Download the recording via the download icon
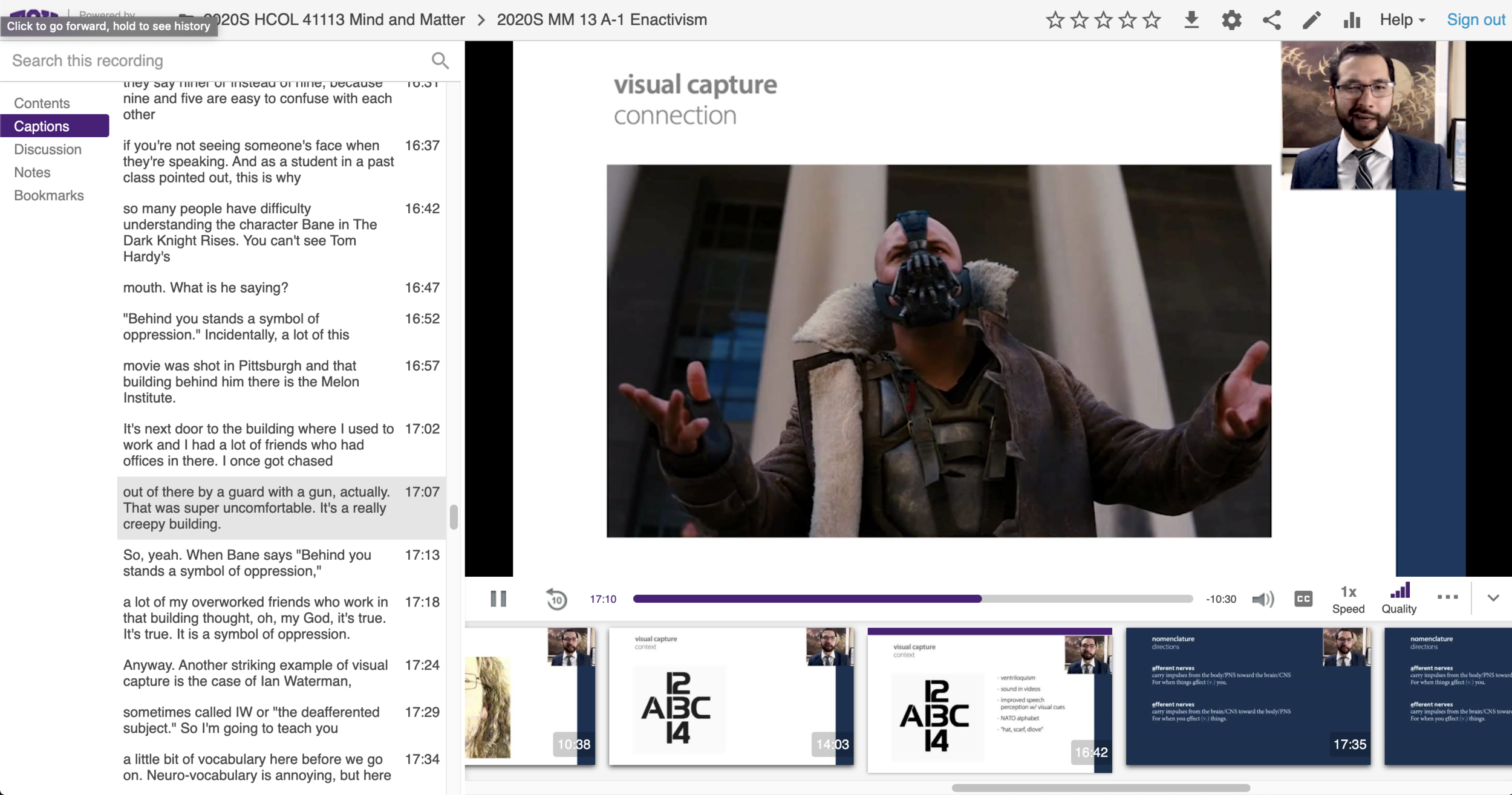The height and width of the screenshot is (795, 1512). (1191, 20)
